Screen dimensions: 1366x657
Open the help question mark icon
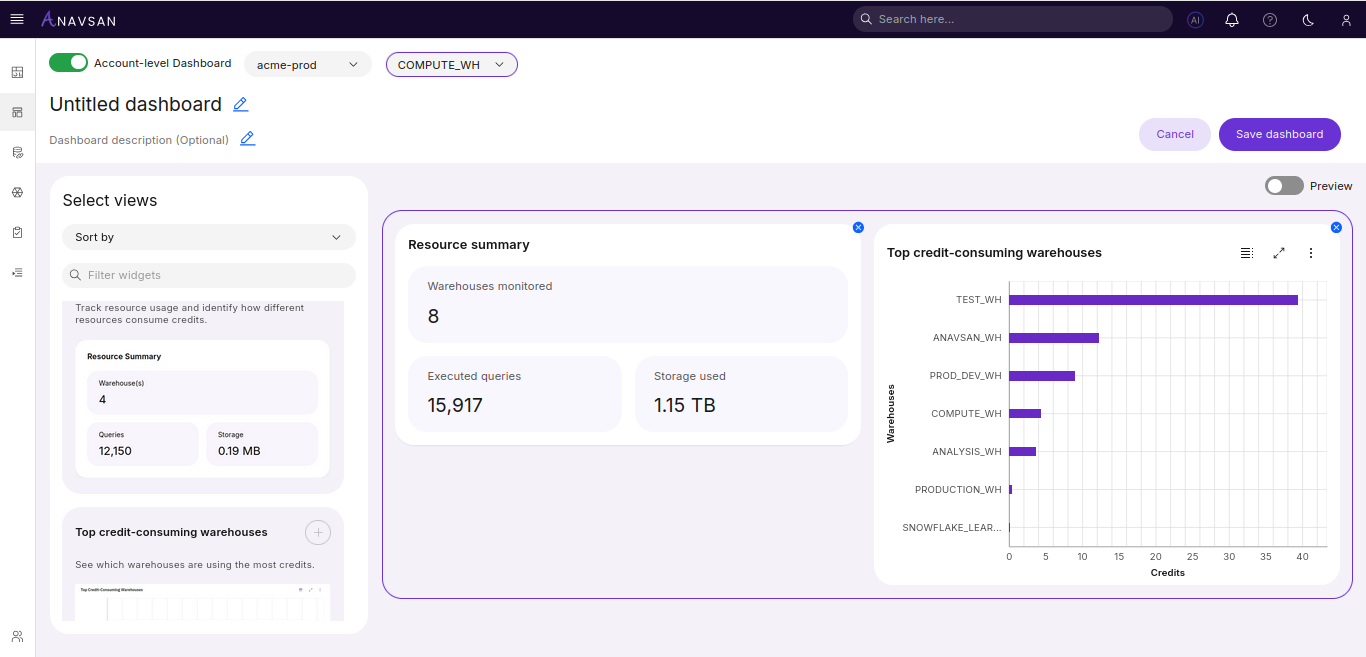(1270, 20)
